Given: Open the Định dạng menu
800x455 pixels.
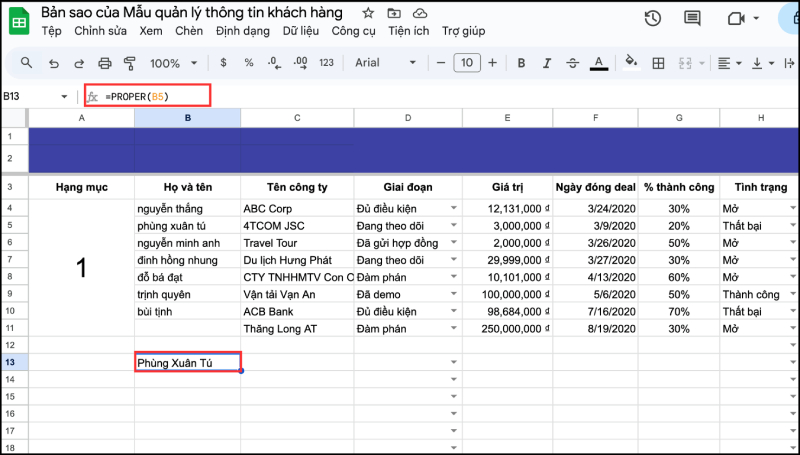Looking at the screenshot, I should [243, 31].
